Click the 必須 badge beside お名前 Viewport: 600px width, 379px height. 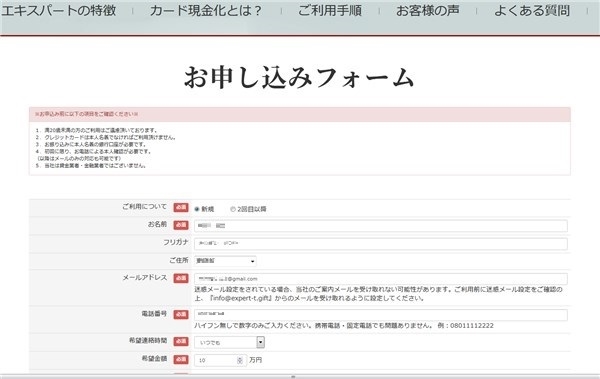pyautogui.click(x=181, y=225)
